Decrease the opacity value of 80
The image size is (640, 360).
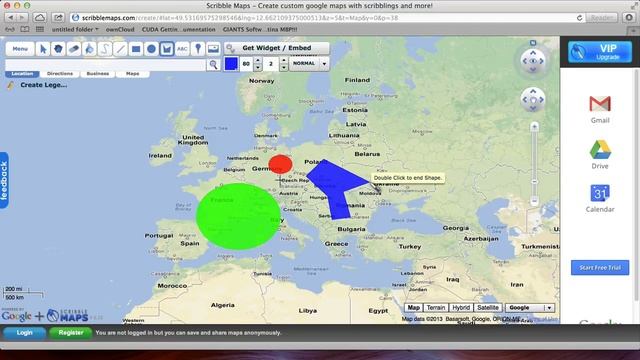(x=258, y=67)
